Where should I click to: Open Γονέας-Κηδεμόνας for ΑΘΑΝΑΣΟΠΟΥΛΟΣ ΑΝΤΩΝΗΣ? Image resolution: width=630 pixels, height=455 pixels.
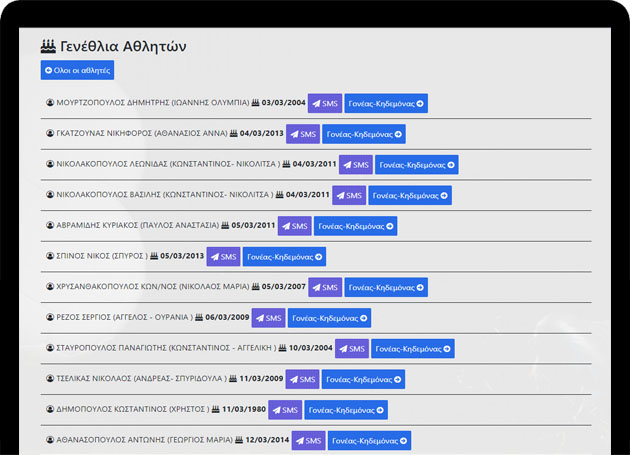pyautogui.click(x=370, y=441)
